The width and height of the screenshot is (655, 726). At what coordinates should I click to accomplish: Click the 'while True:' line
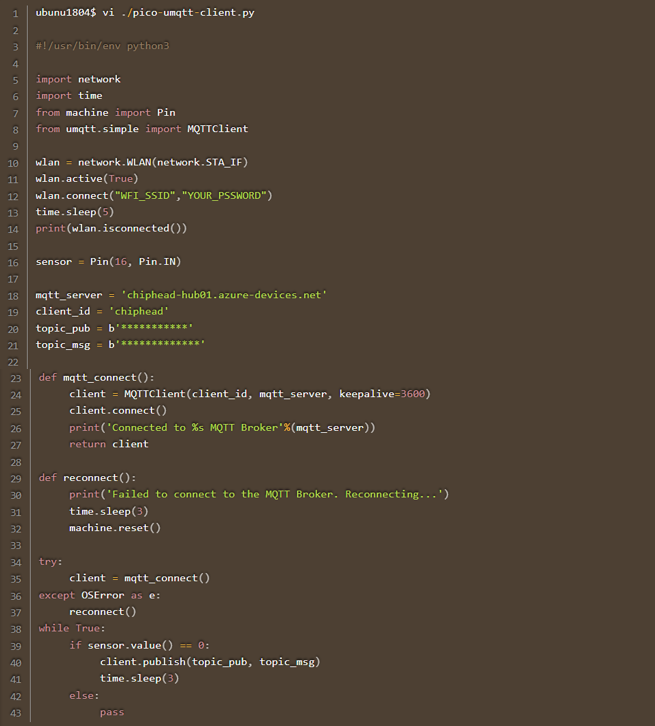coord(72,628)
